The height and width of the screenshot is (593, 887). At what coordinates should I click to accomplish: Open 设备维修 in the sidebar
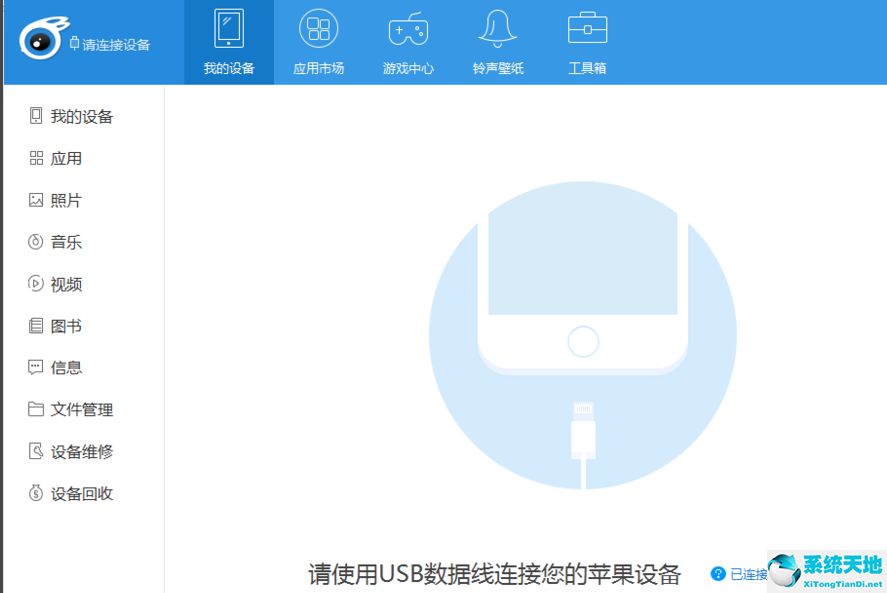[81, 452]
